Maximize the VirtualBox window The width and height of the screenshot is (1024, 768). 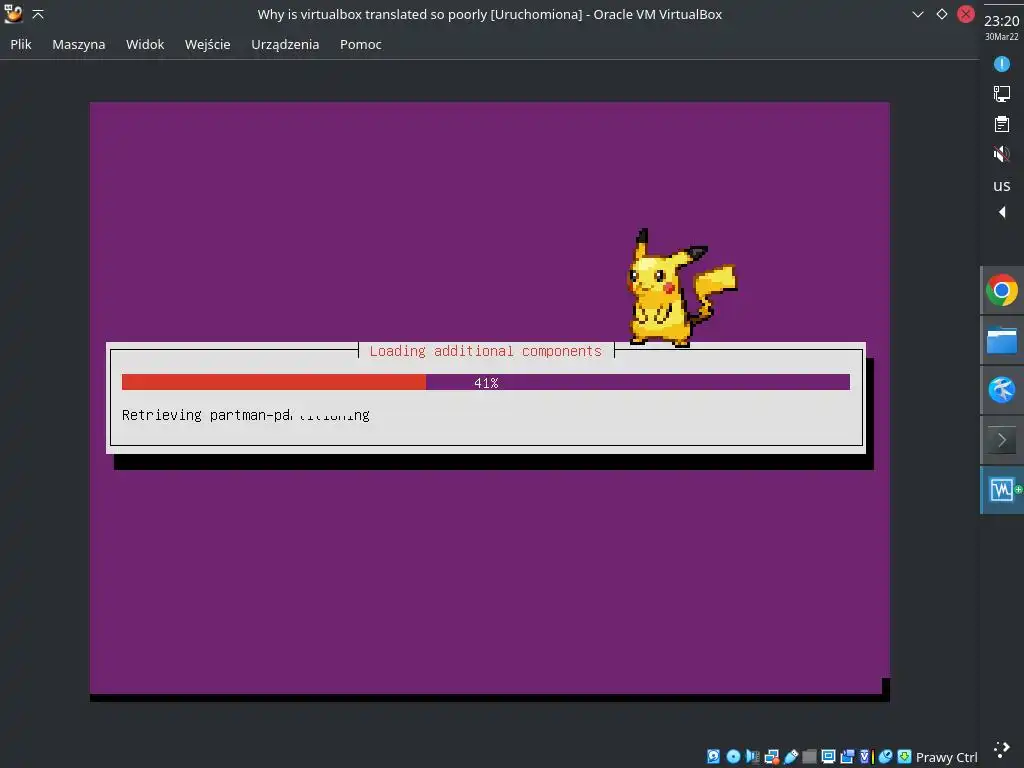click(942, 14)
